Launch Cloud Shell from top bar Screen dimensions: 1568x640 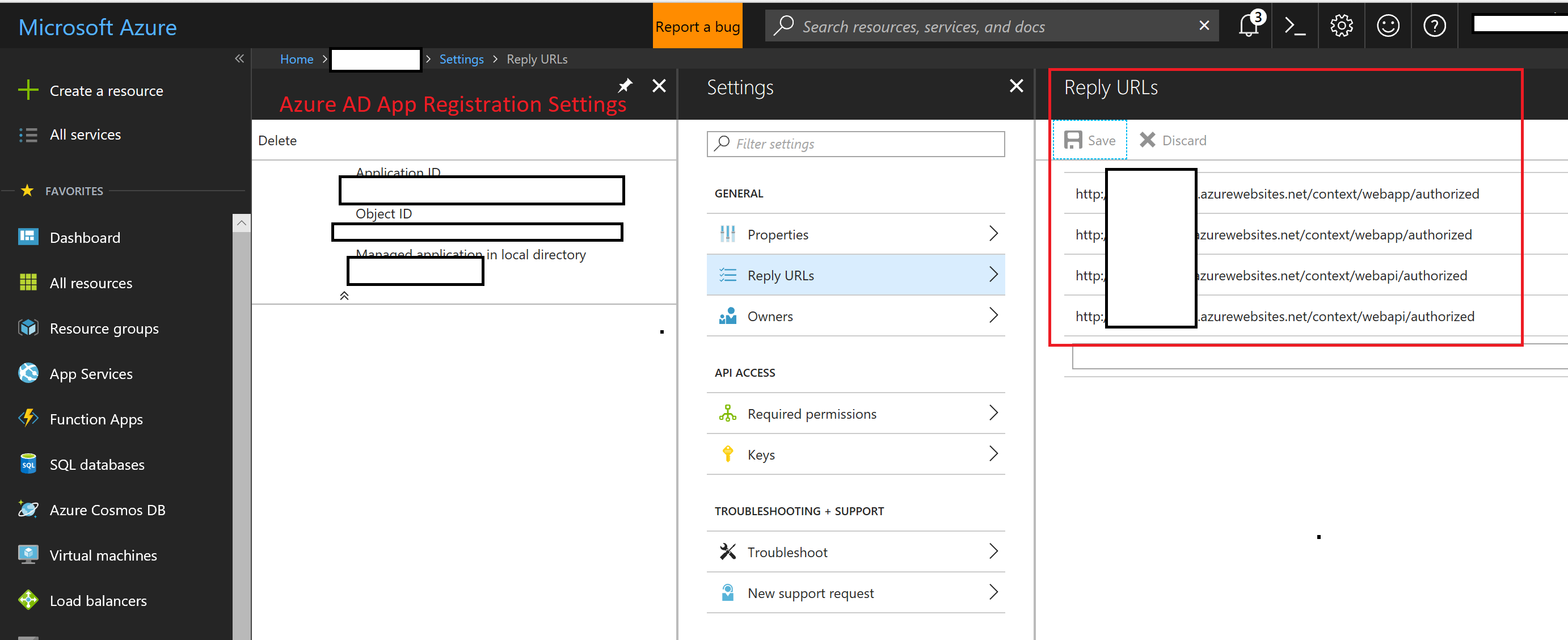1295,26
